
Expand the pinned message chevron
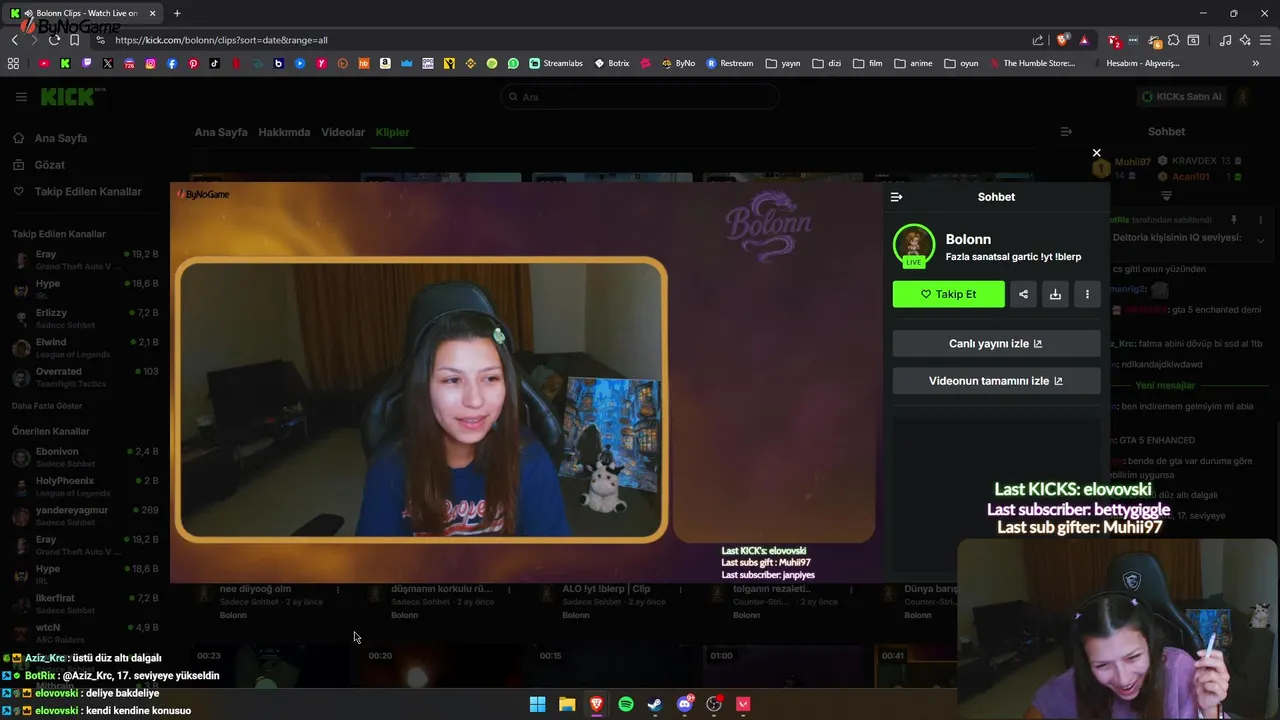coord(1260,241)
